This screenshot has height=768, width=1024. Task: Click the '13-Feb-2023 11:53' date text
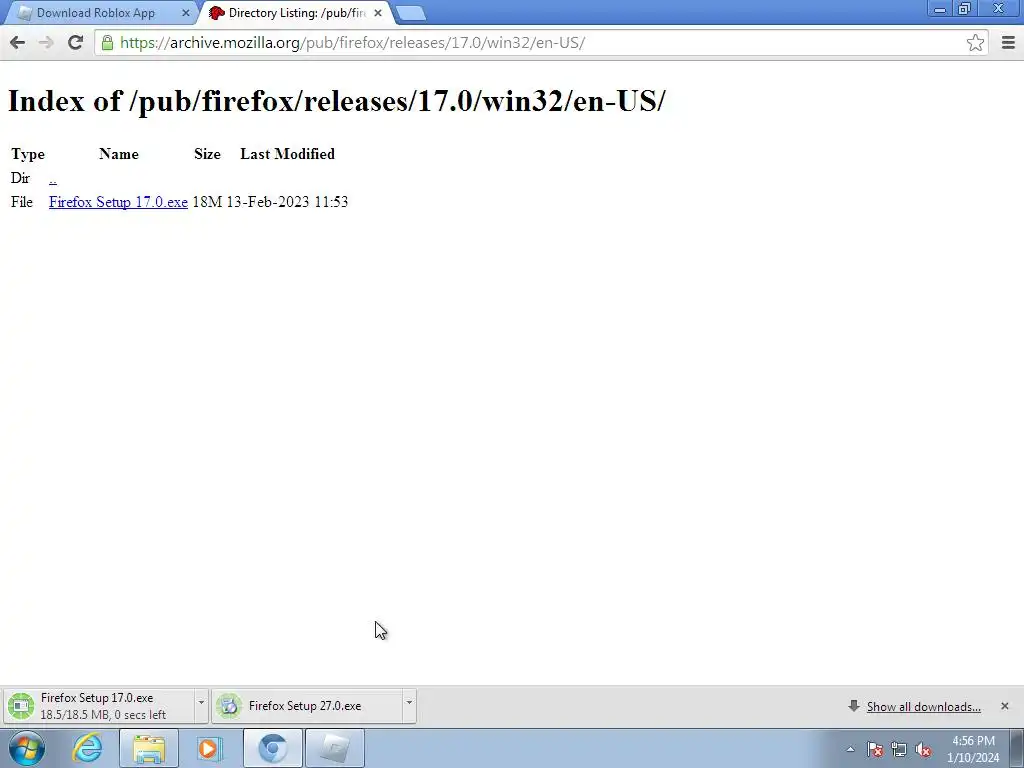click(287, 202)
